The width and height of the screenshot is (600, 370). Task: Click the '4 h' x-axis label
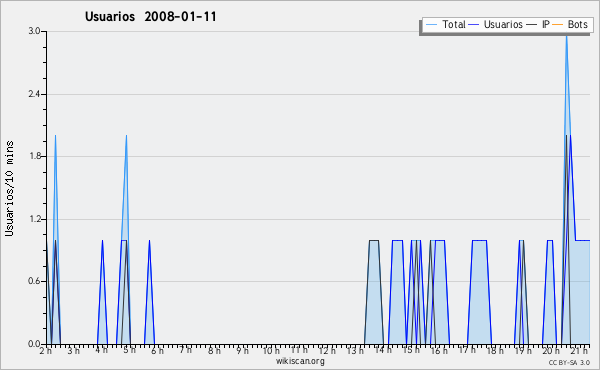point(101,350)
